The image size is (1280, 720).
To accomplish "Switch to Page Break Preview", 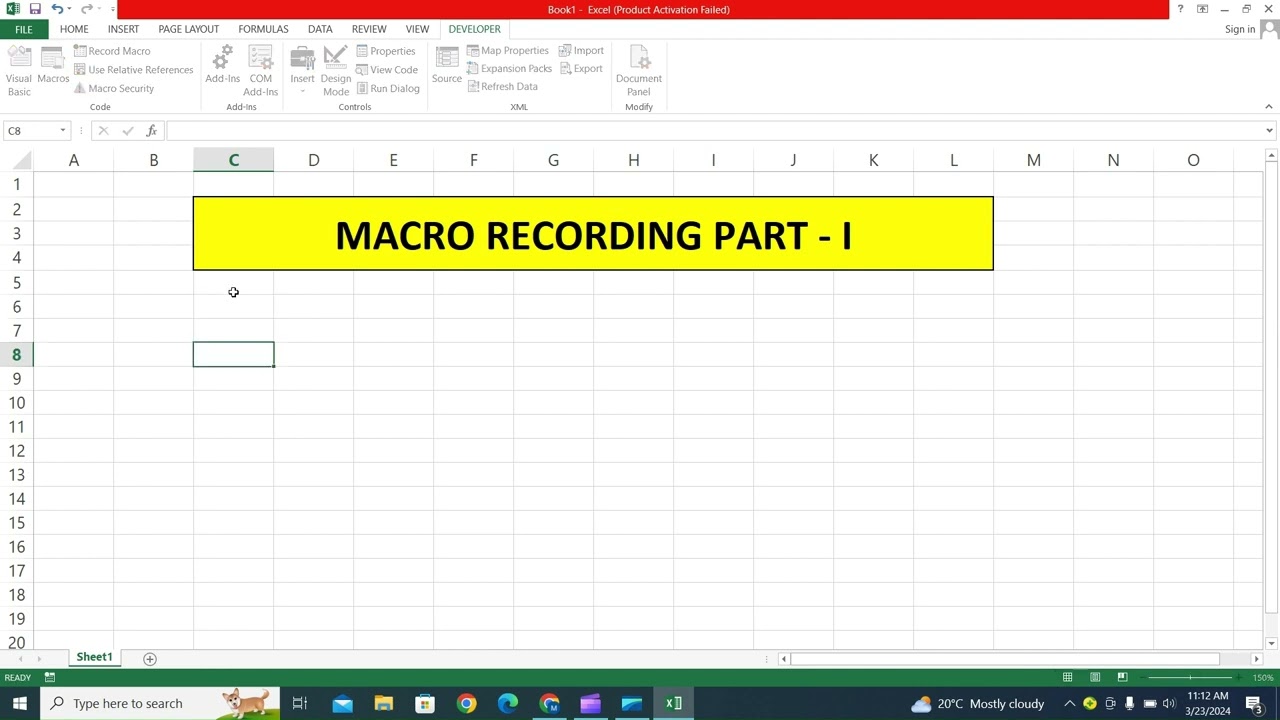I will coord(1122,678).
